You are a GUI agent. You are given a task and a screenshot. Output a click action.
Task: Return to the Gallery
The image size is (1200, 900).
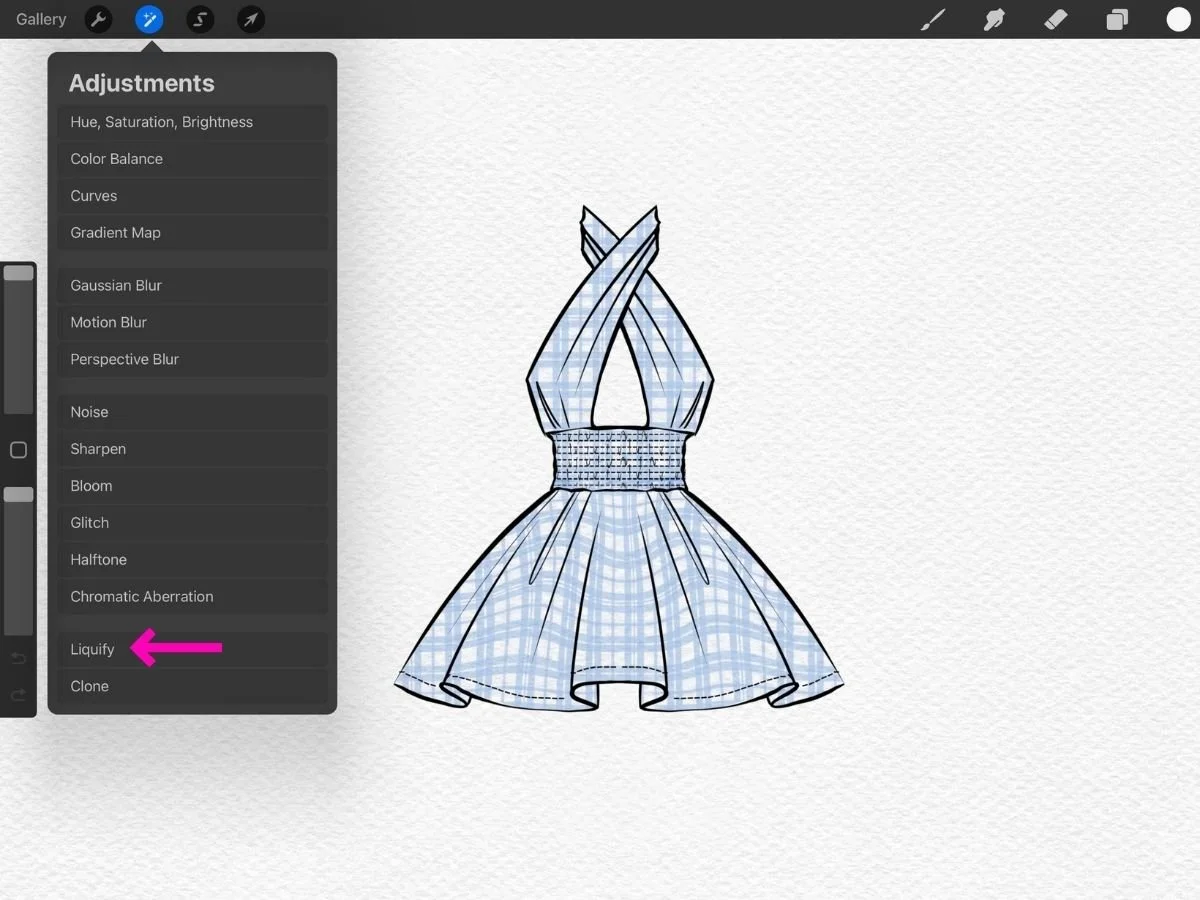click(x=41, y=19)
